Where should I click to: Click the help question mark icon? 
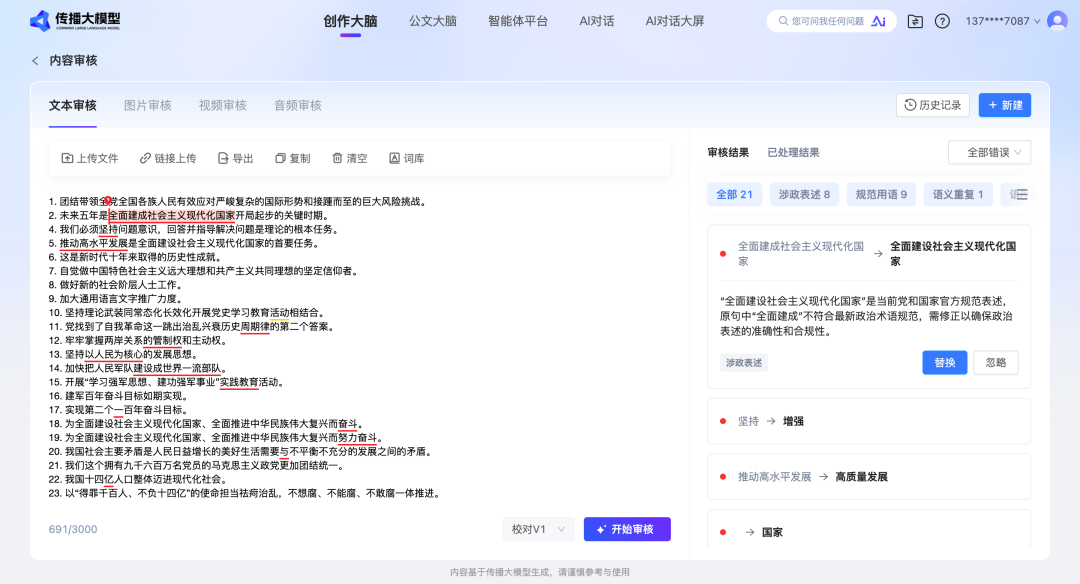pos(941,20)
